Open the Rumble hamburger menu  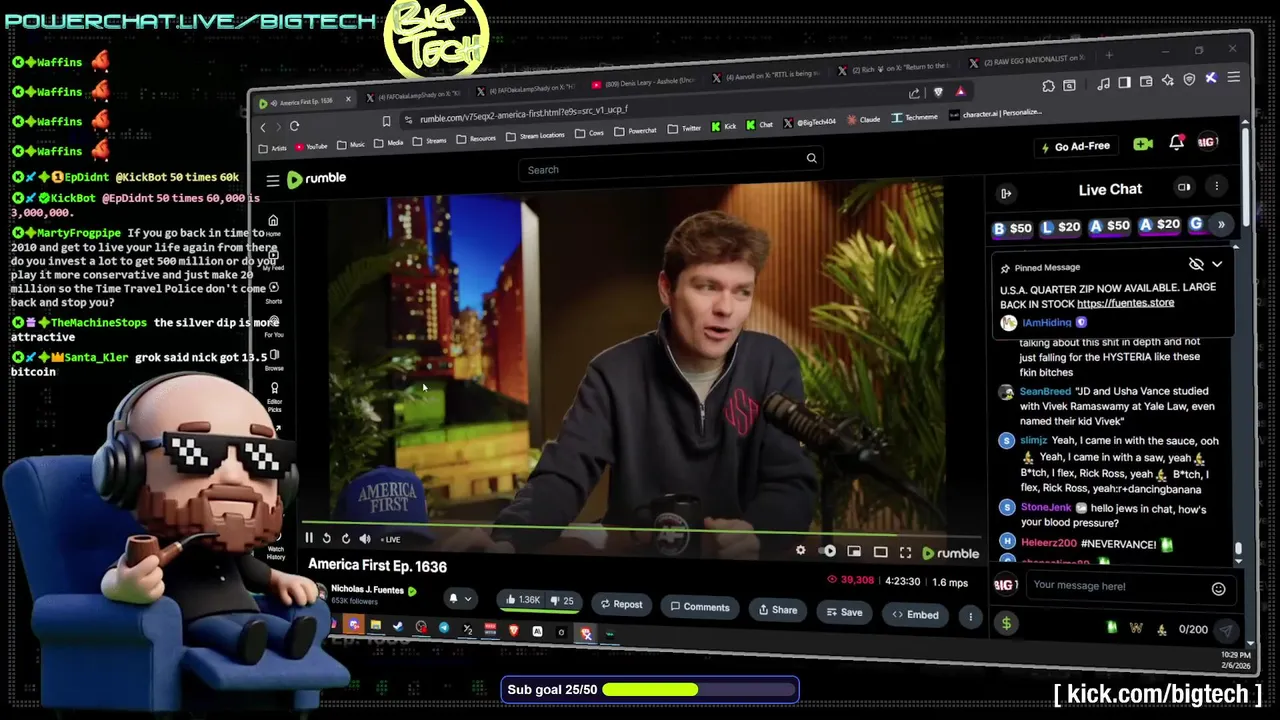point(273,181)
